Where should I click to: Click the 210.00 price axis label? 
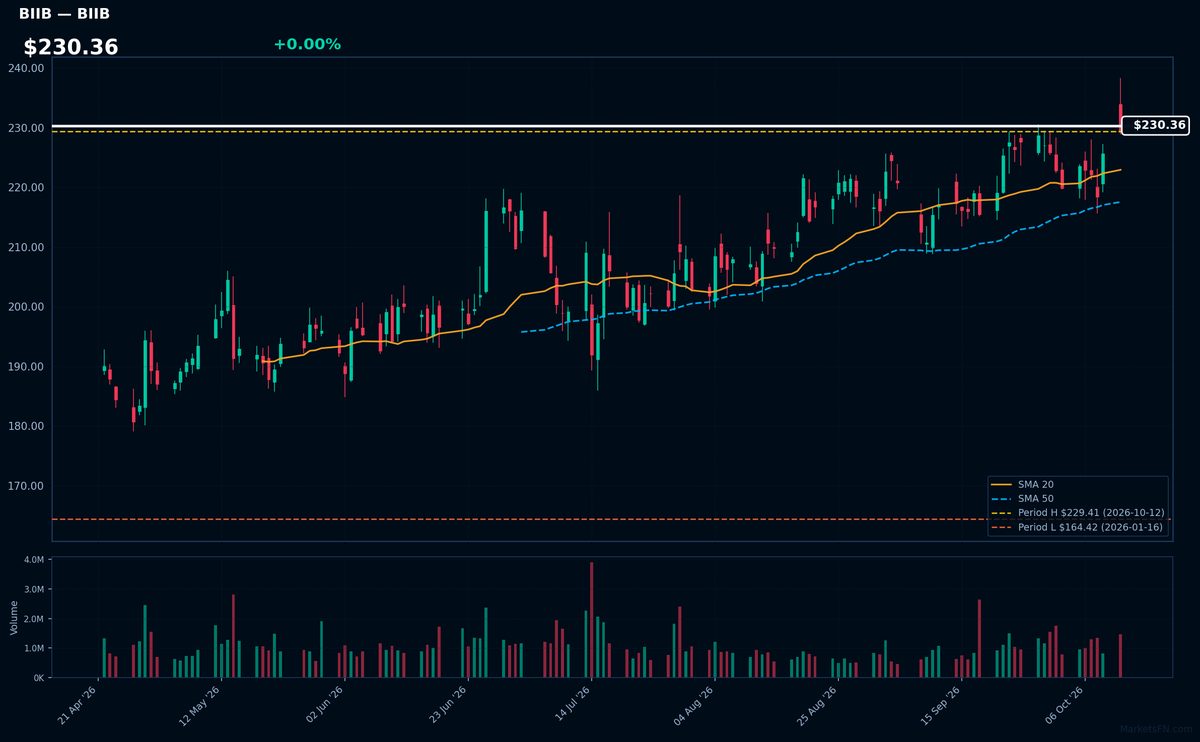26,247
